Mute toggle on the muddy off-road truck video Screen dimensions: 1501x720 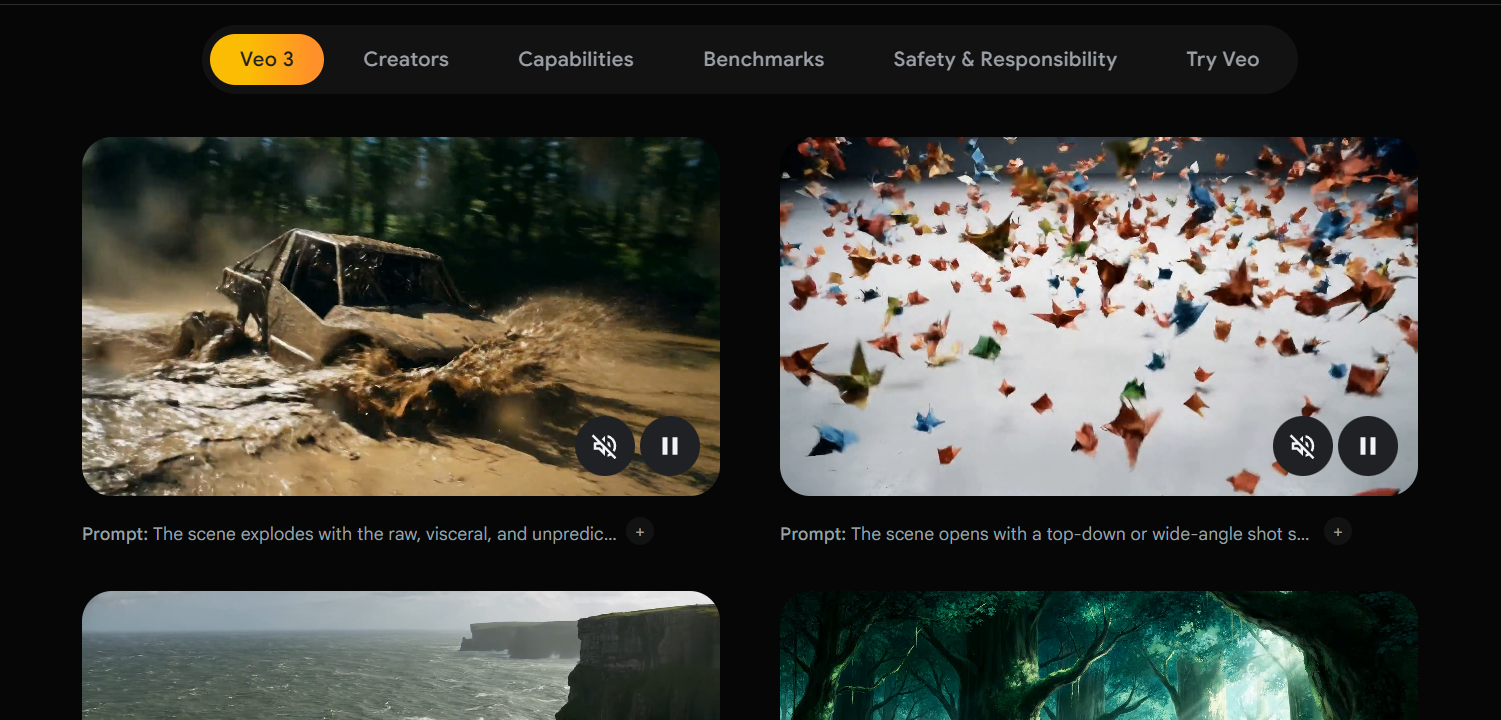coord(604,446)
